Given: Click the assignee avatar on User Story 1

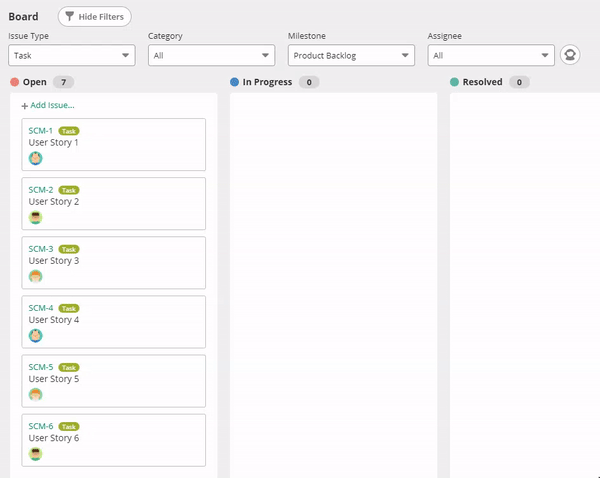Looking at the screenshot, I should coord(36,158).
